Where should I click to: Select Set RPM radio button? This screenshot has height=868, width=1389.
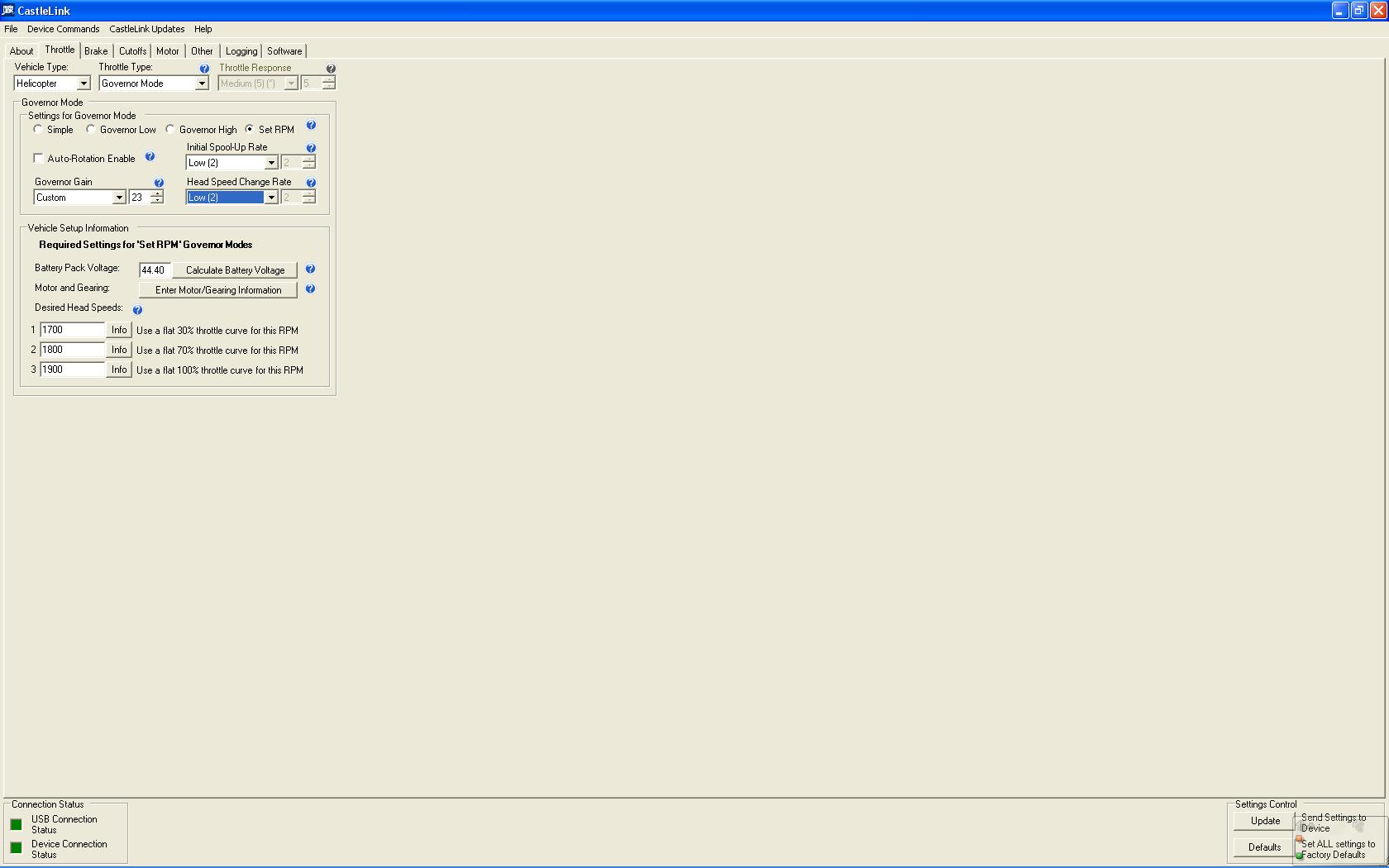(249, 129)
